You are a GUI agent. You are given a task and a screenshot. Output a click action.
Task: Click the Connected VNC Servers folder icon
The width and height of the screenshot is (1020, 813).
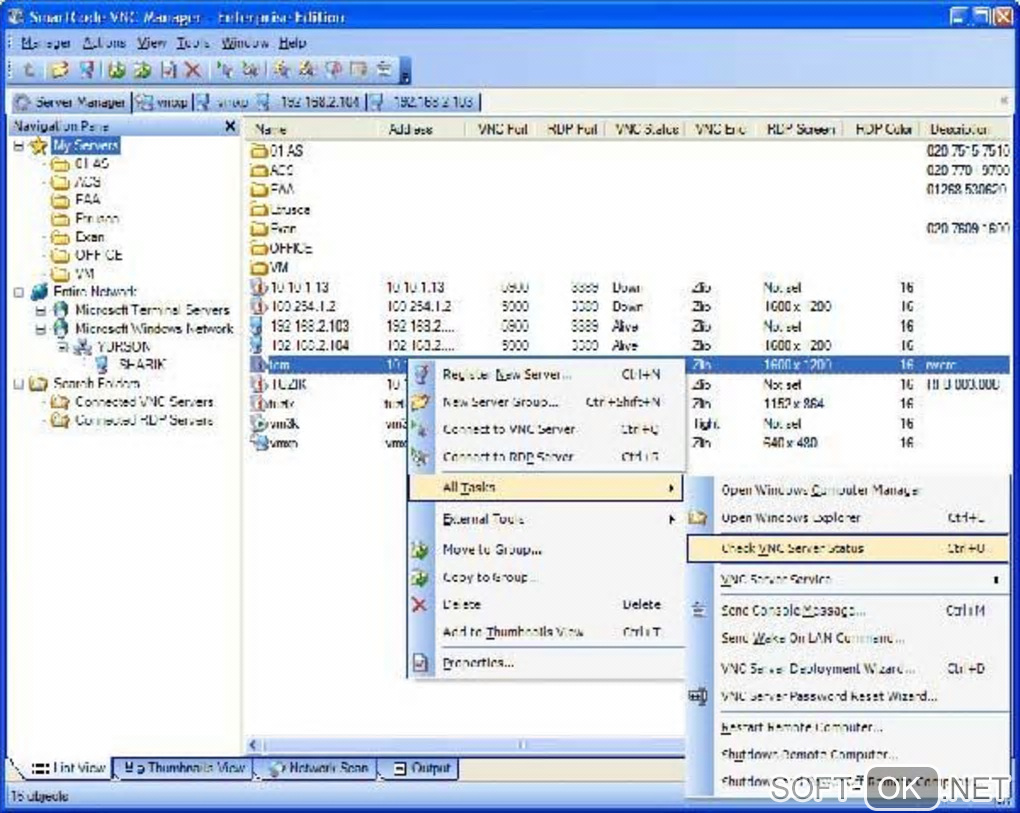[x=60, y=402]
